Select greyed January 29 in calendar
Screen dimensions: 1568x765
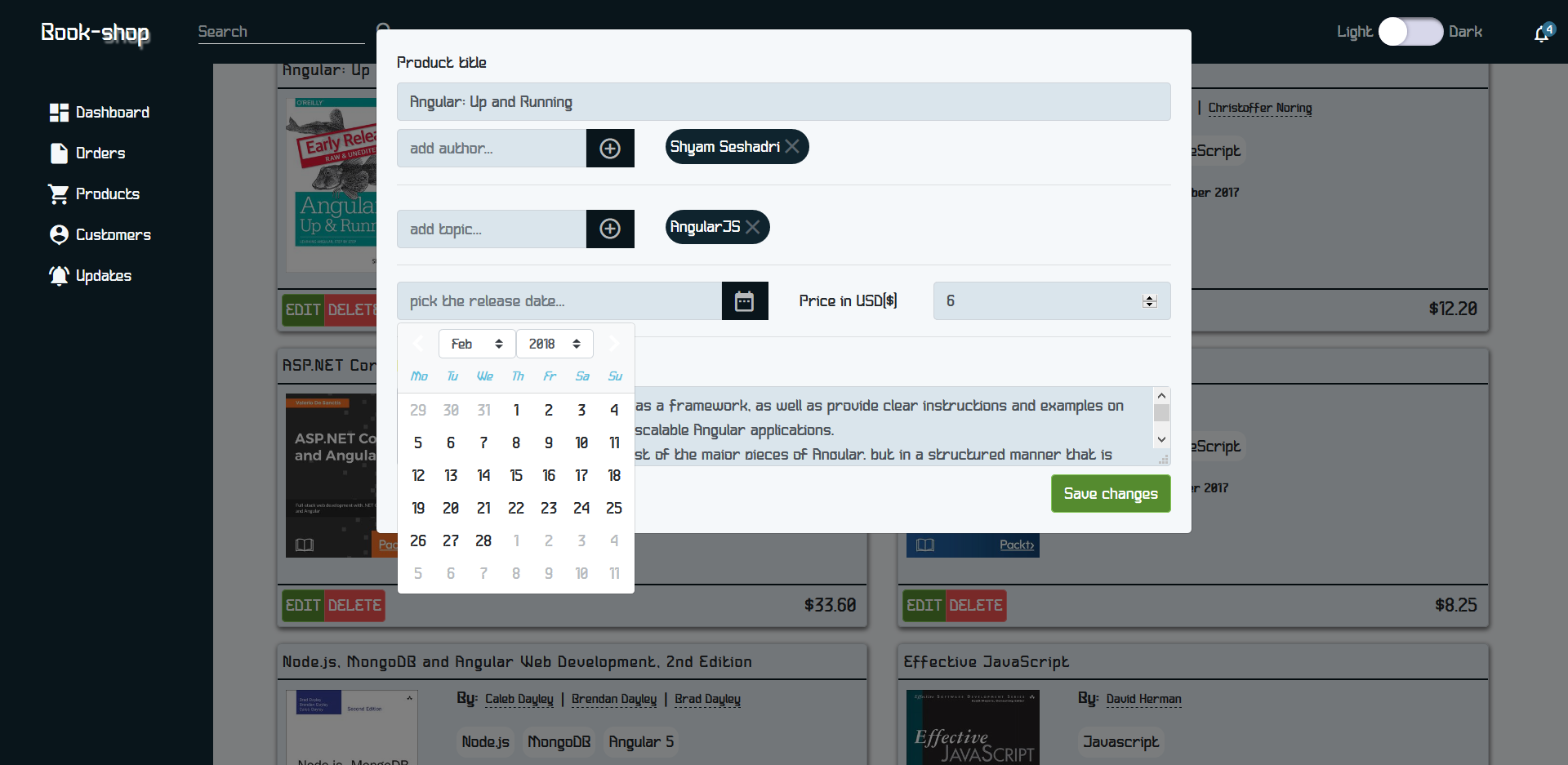click(418, 410)
